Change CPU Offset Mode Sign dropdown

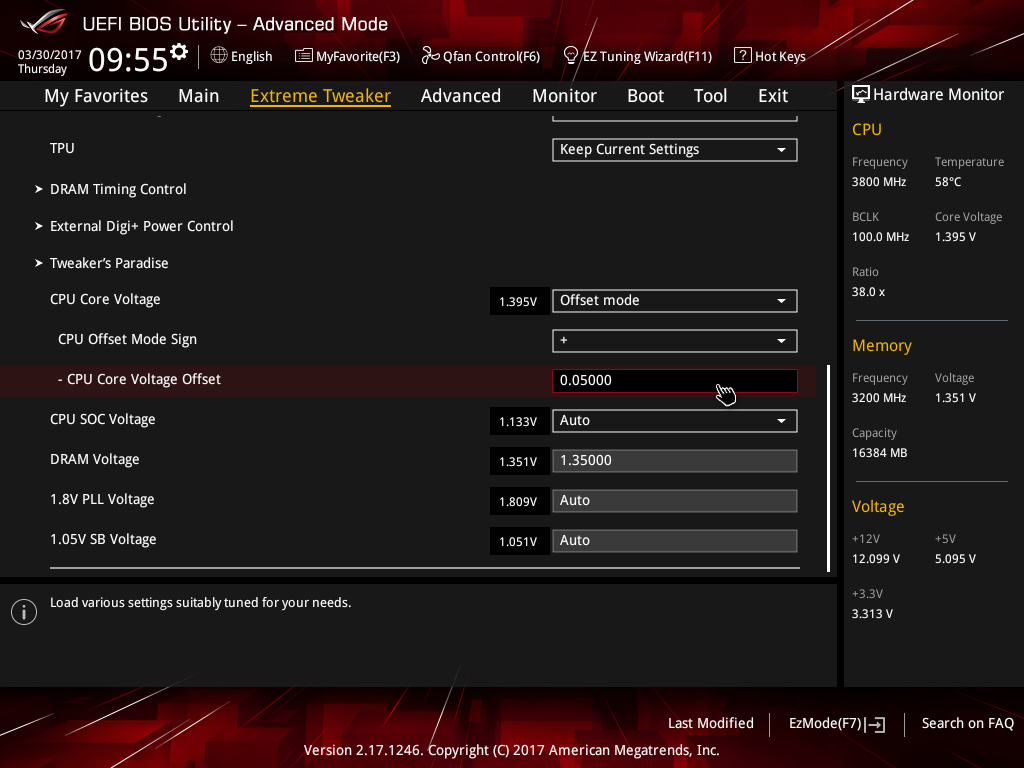[x=674, y=341]
